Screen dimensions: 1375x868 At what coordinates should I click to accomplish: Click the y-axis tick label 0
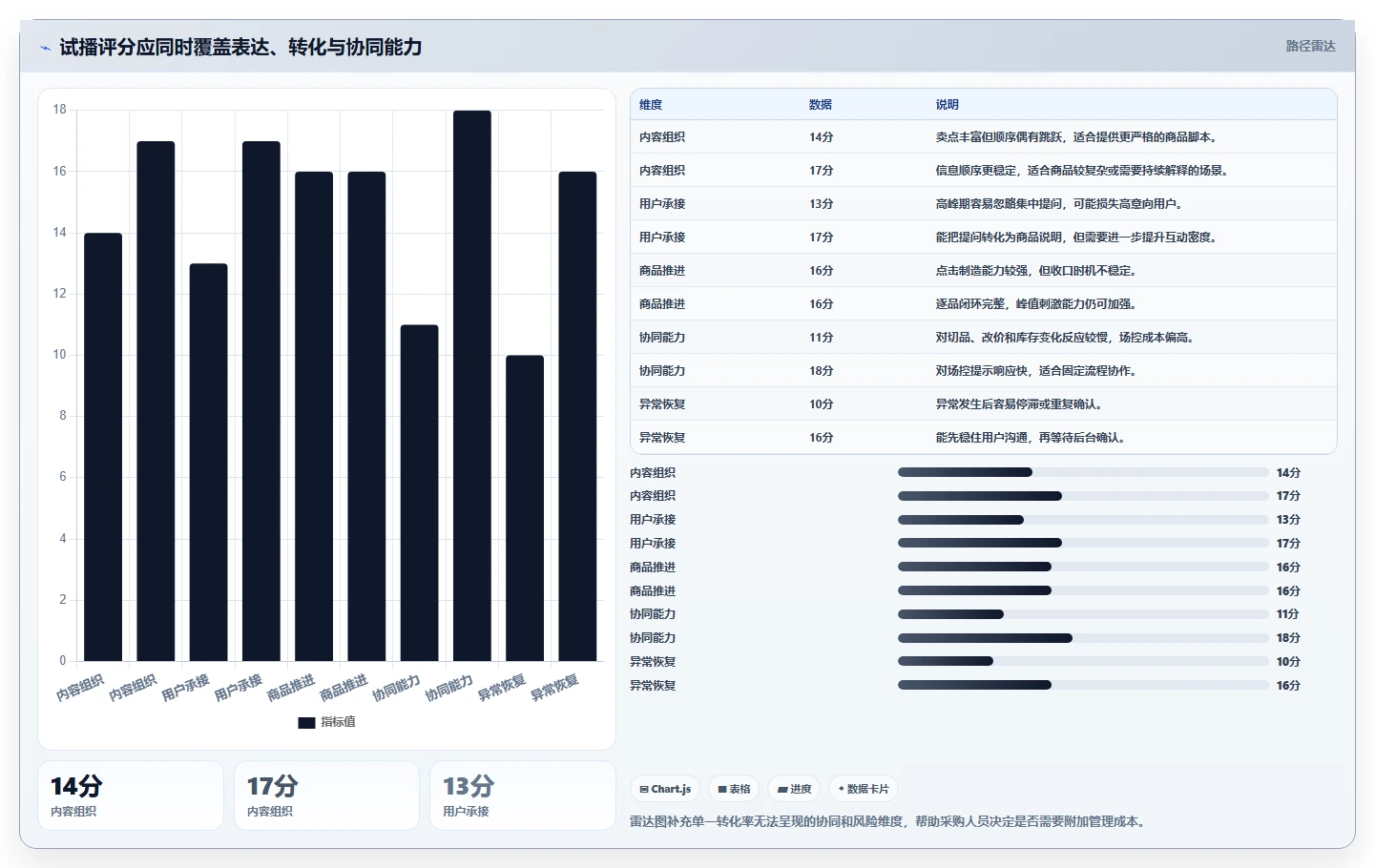pos(63,661)
